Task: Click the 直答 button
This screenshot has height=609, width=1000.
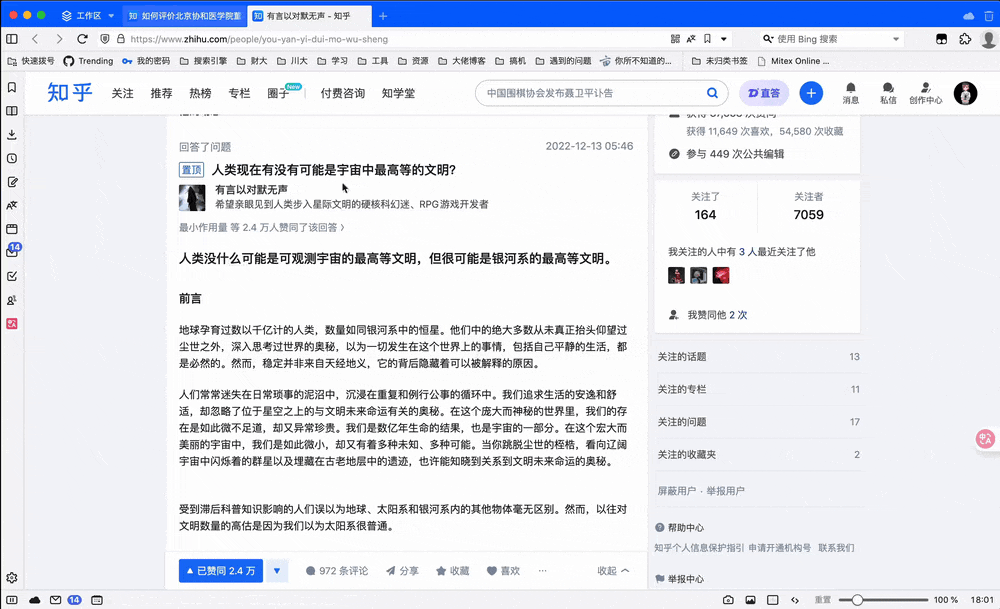Action: pos(765,93)
